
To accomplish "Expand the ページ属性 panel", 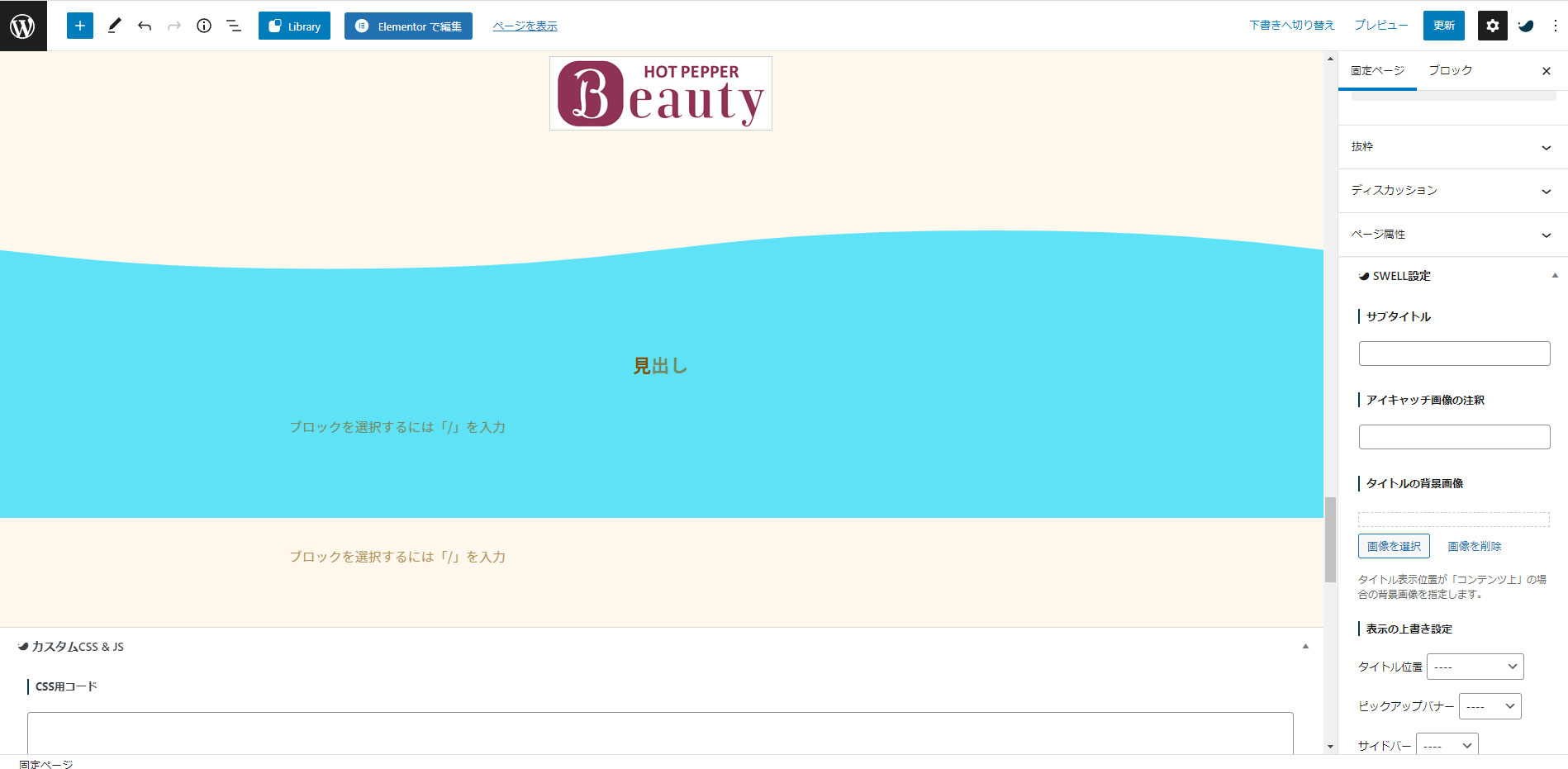I will pos(1453,235).
